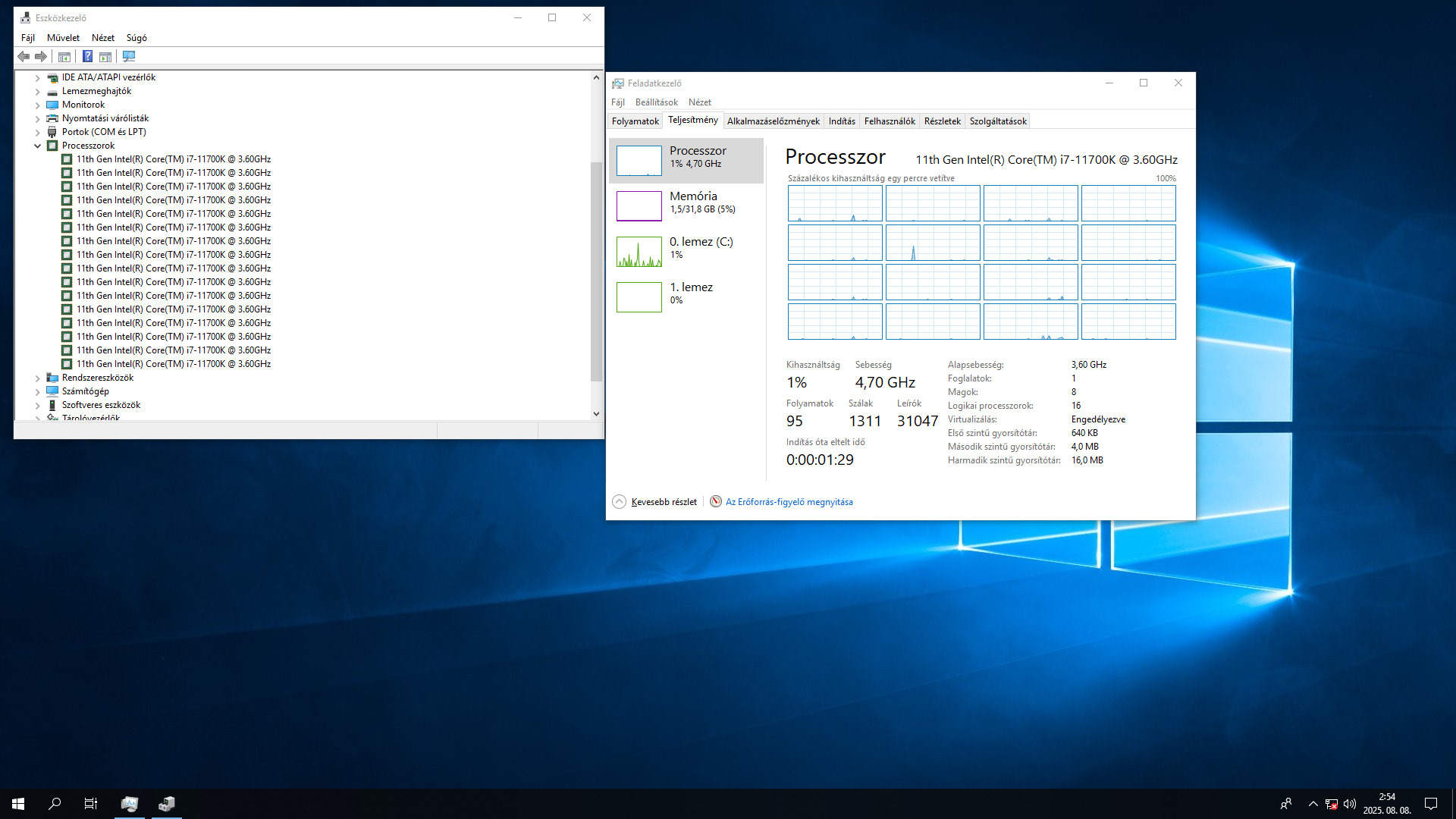Open the Szolgáltatások tab
Image resolution: width=1456 pixels, height=819 pixels.
click(x=997, y=121)
